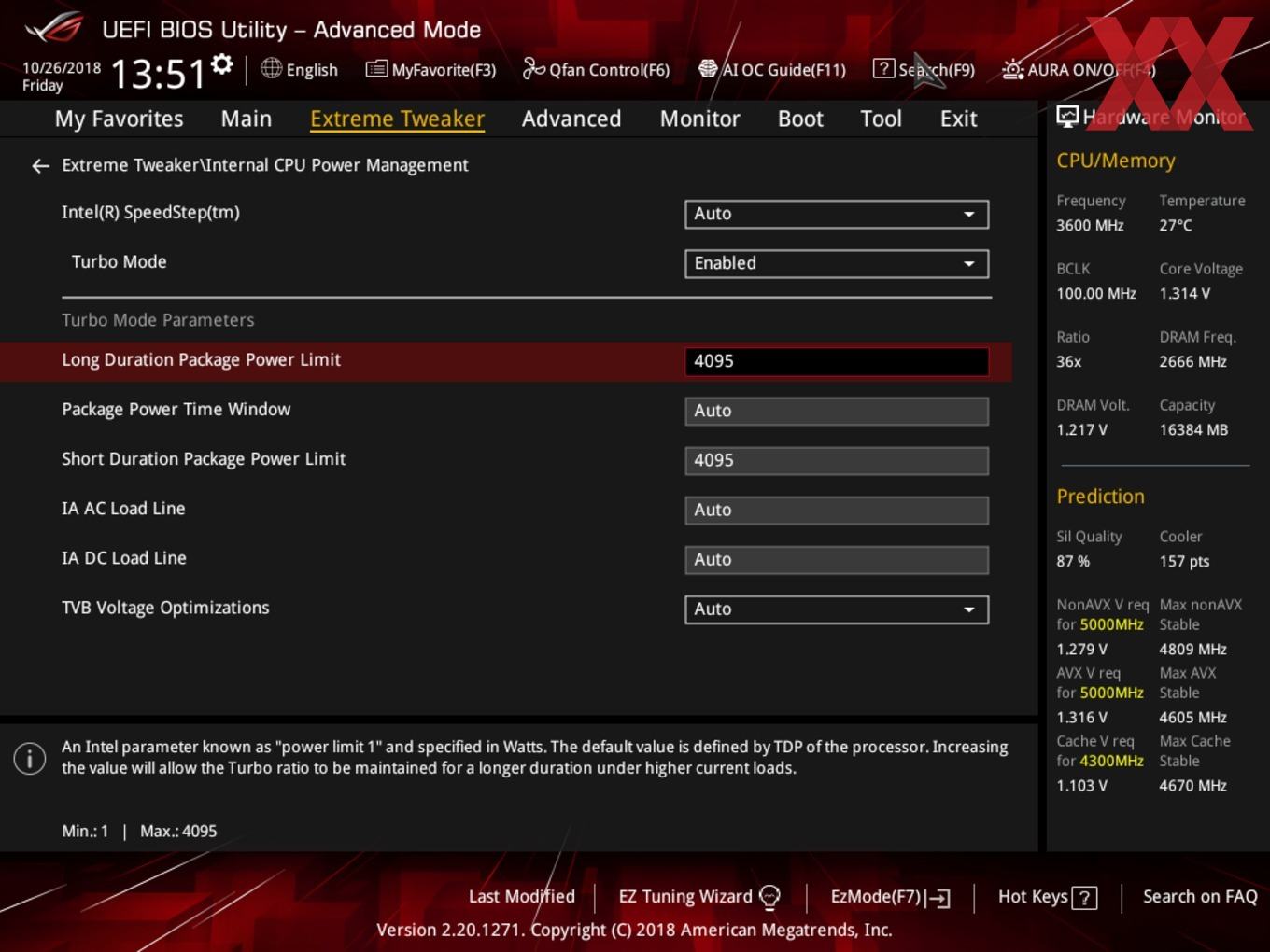The width and height of the screenshot is (1270, 952).
Task: Click Package Power Time Window field
Action: (x=837, y=411)
